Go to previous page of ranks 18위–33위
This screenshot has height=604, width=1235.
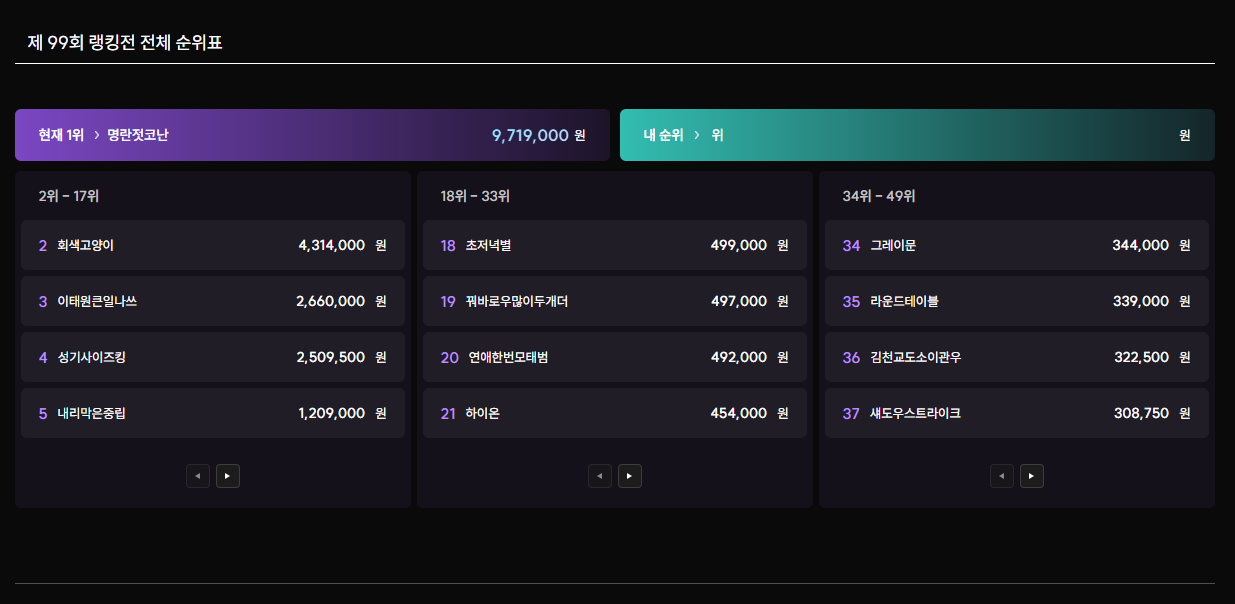tap(600, 476)
